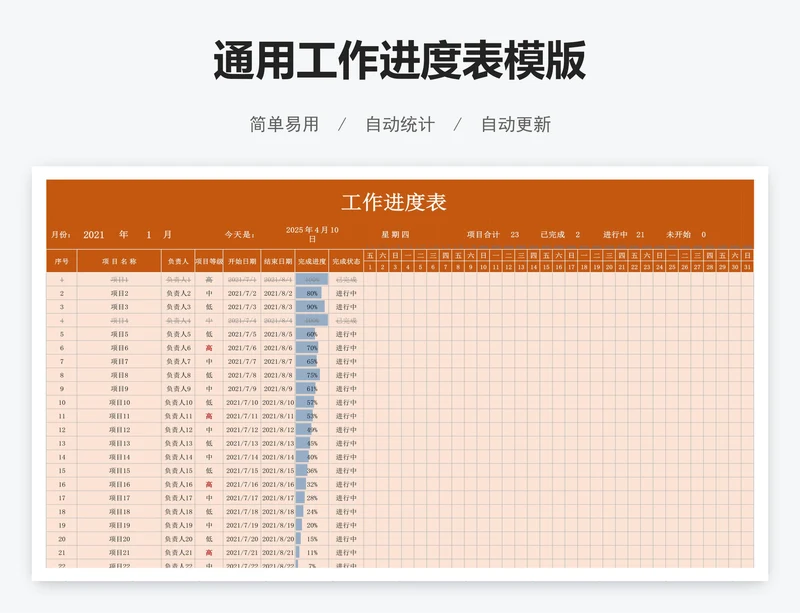Click the 70% progress cell for 项目6
800x613 pixels.
(x=312, y=348)
